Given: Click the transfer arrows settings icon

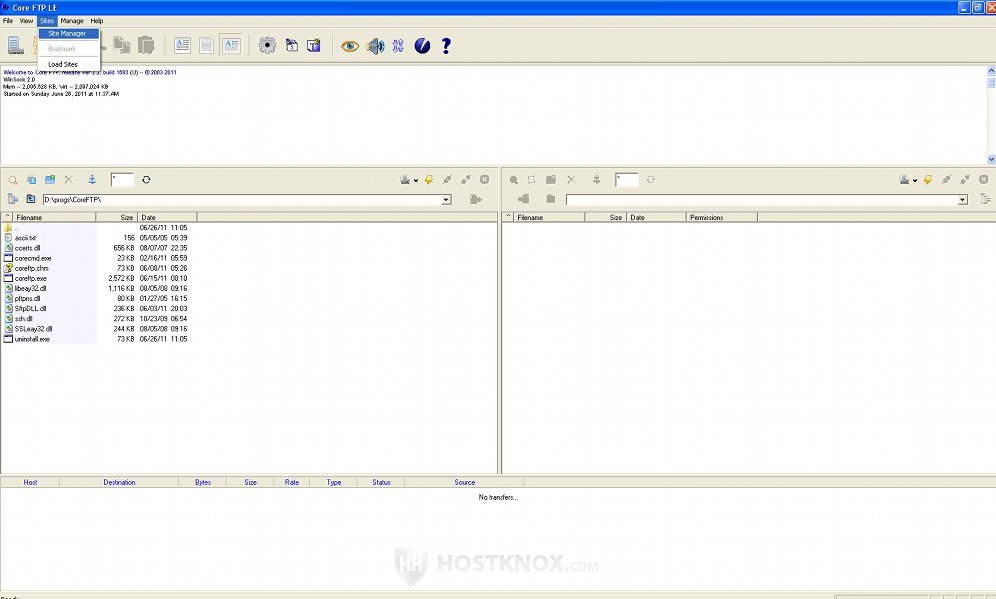Looking at the screenshot, I should click(x=398, y=46).
